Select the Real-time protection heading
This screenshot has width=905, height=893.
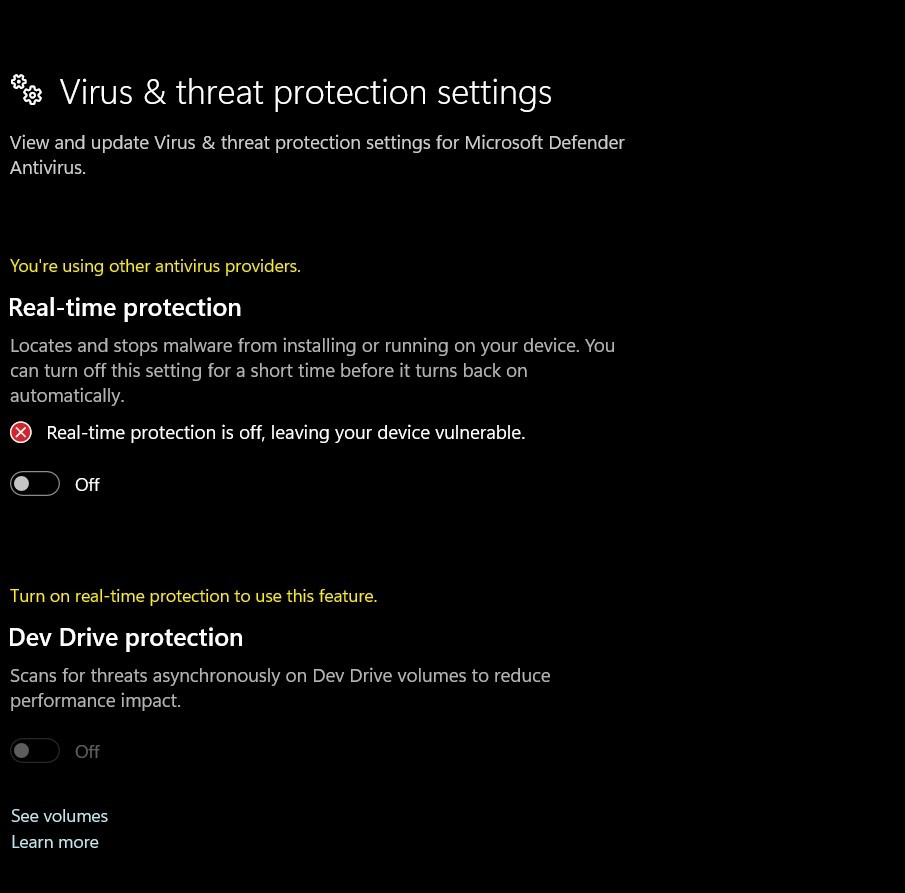click(x=125, y=308)
